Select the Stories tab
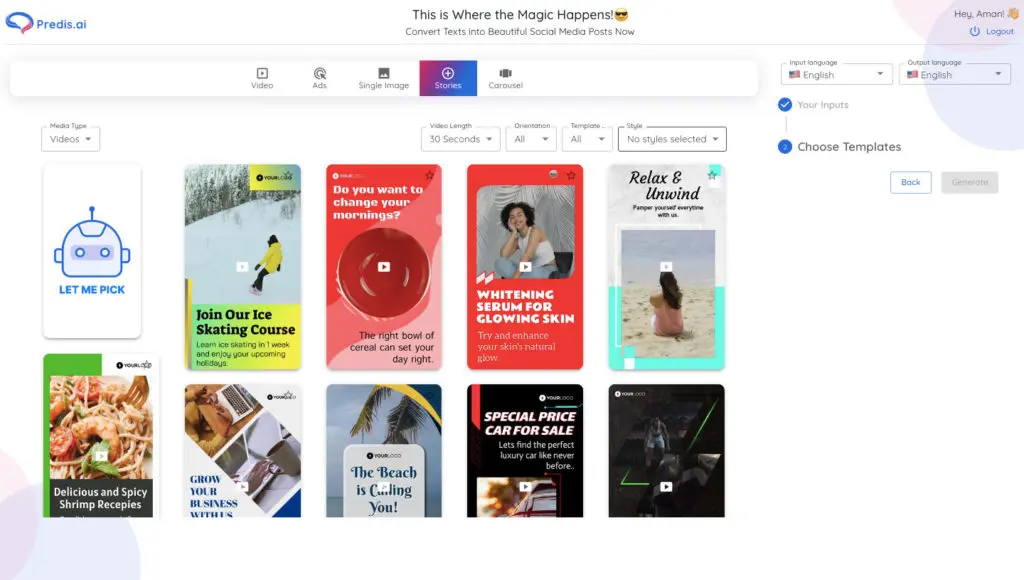 (448, 78)
